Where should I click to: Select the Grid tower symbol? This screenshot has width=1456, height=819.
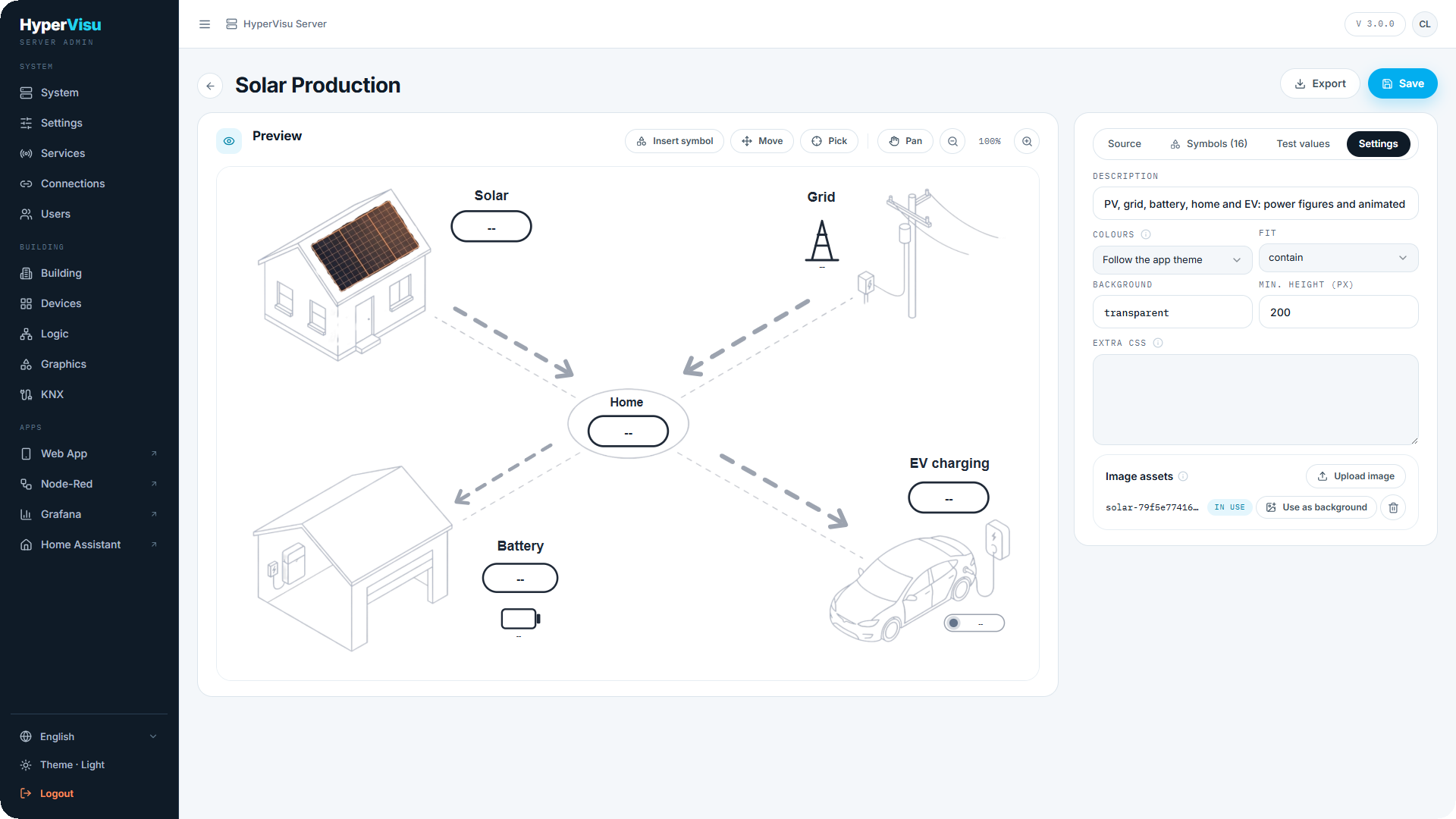[822, 241]
